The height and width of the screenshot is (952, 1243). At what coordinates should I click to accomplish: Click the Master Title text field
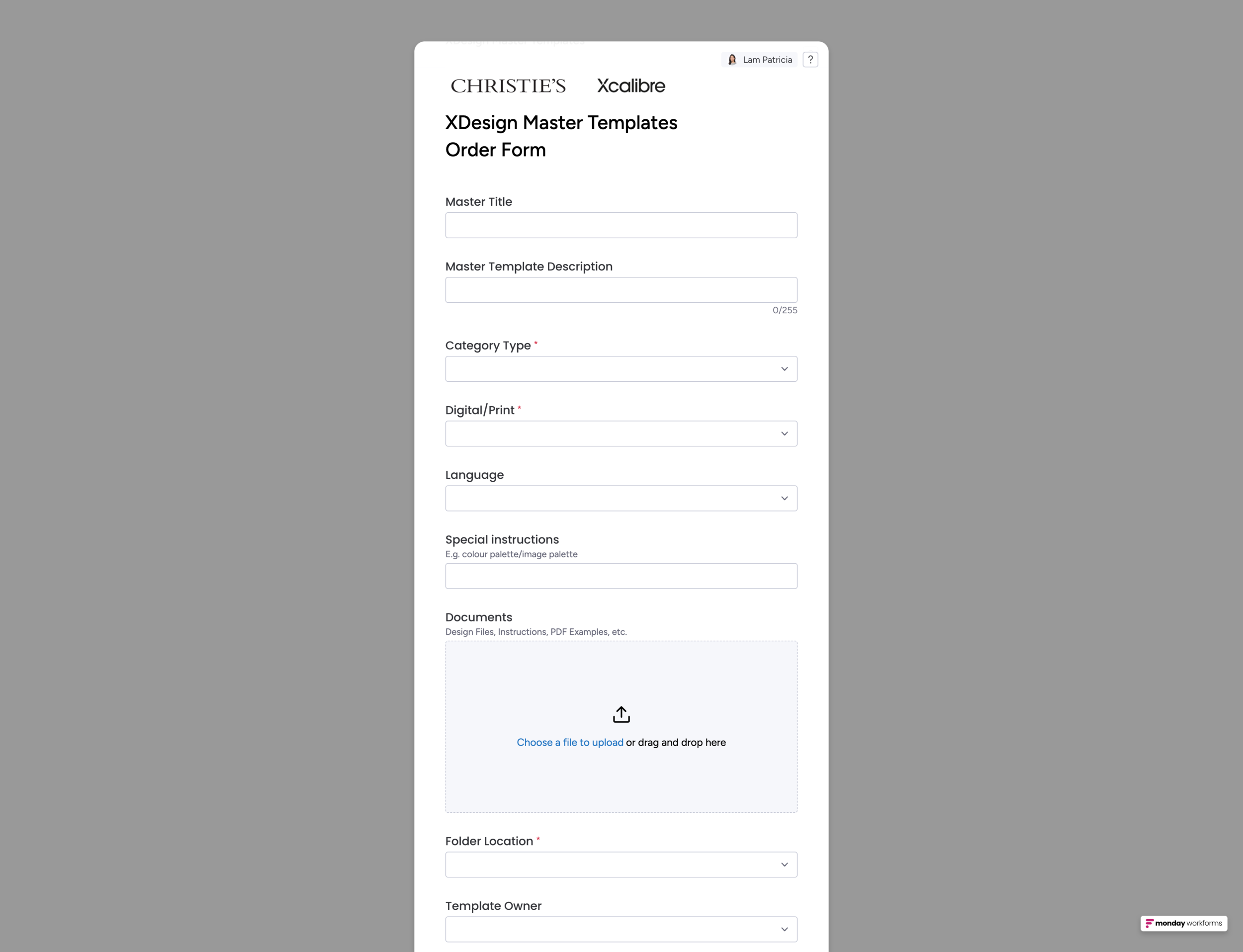pos(621,226)
